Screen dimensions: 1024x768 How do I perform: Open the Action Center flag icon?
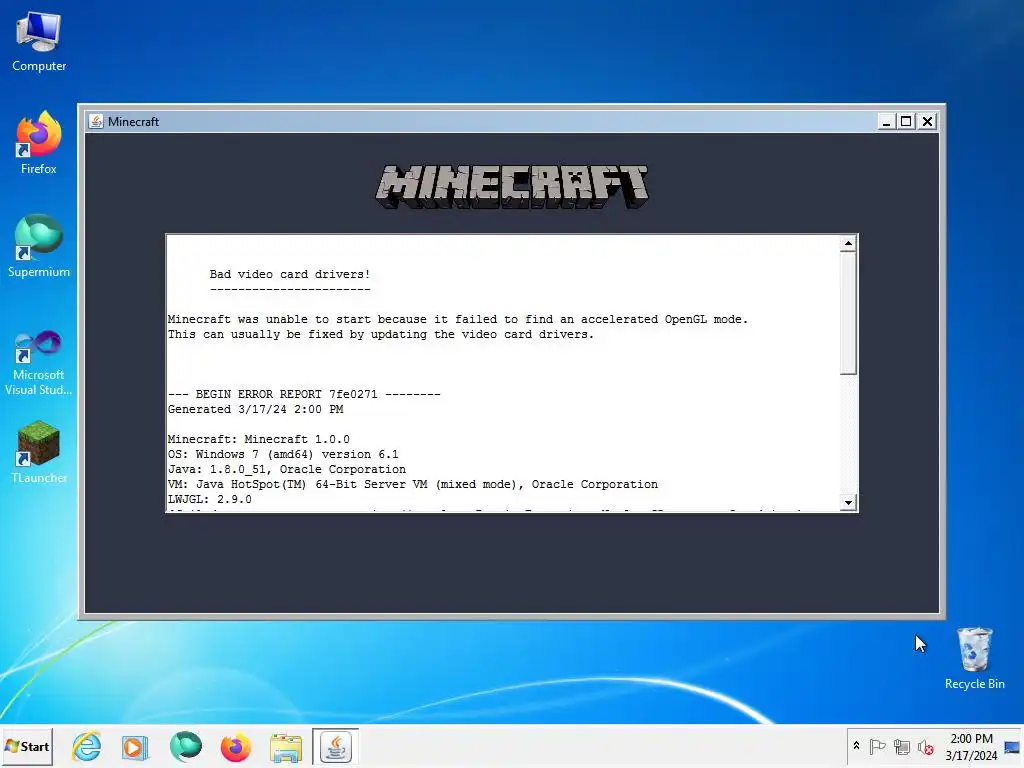[x=877, y=746]
